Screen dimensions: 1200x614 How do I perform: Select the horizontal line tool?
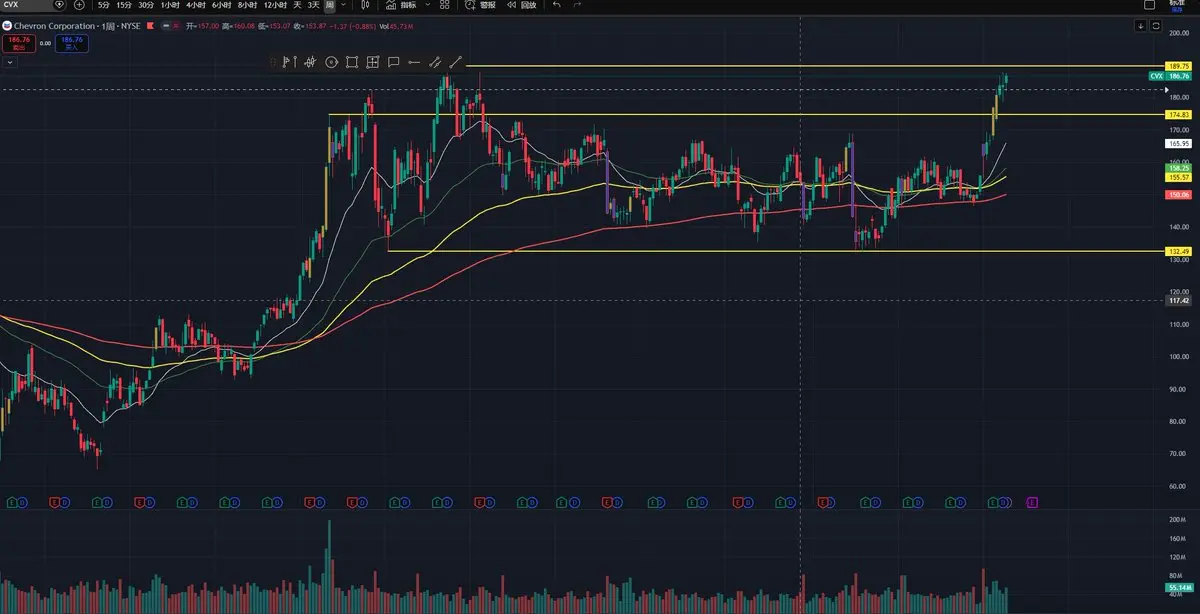[414, 62]
